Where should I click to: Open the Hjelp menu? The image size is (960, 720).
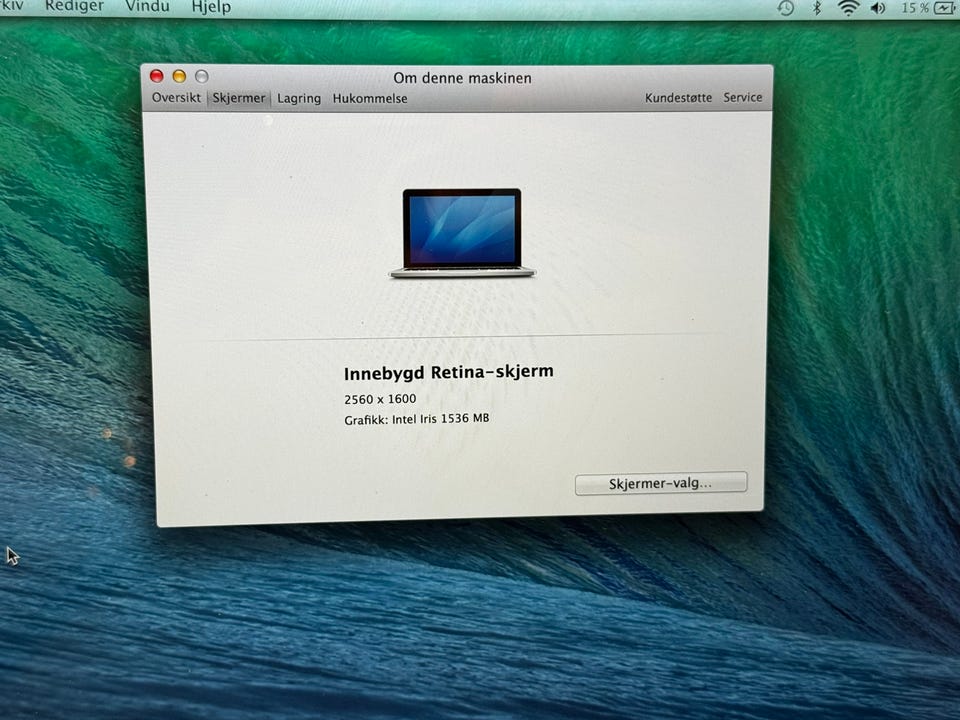211,7
